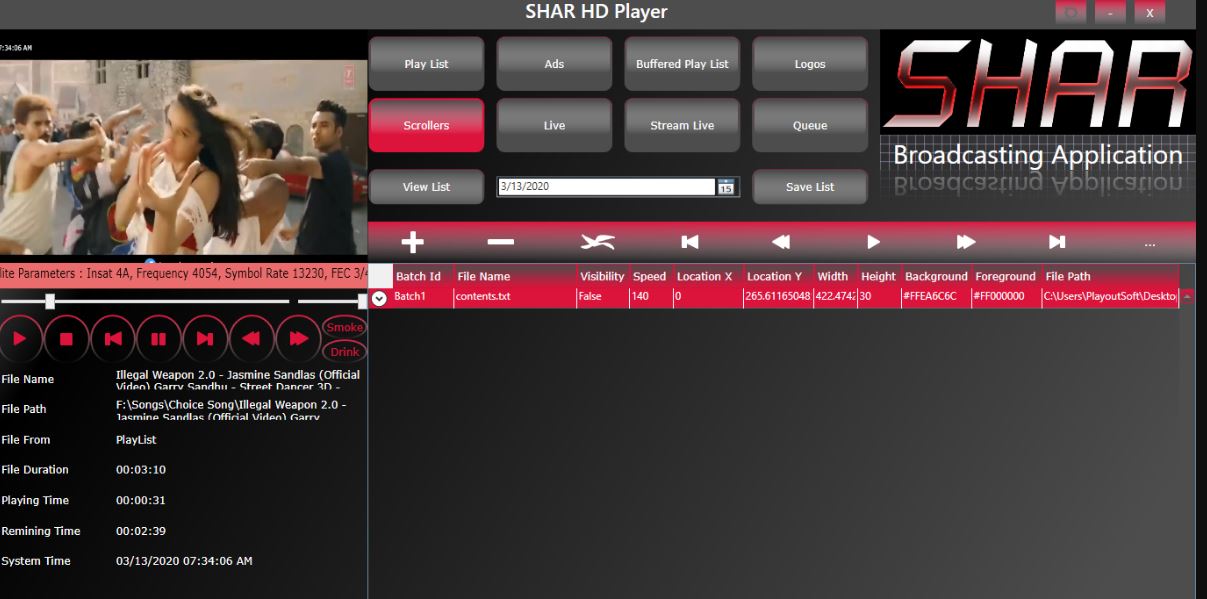Click the Background cell #FFEA6C6C
1207x599 pixels.
936,297
